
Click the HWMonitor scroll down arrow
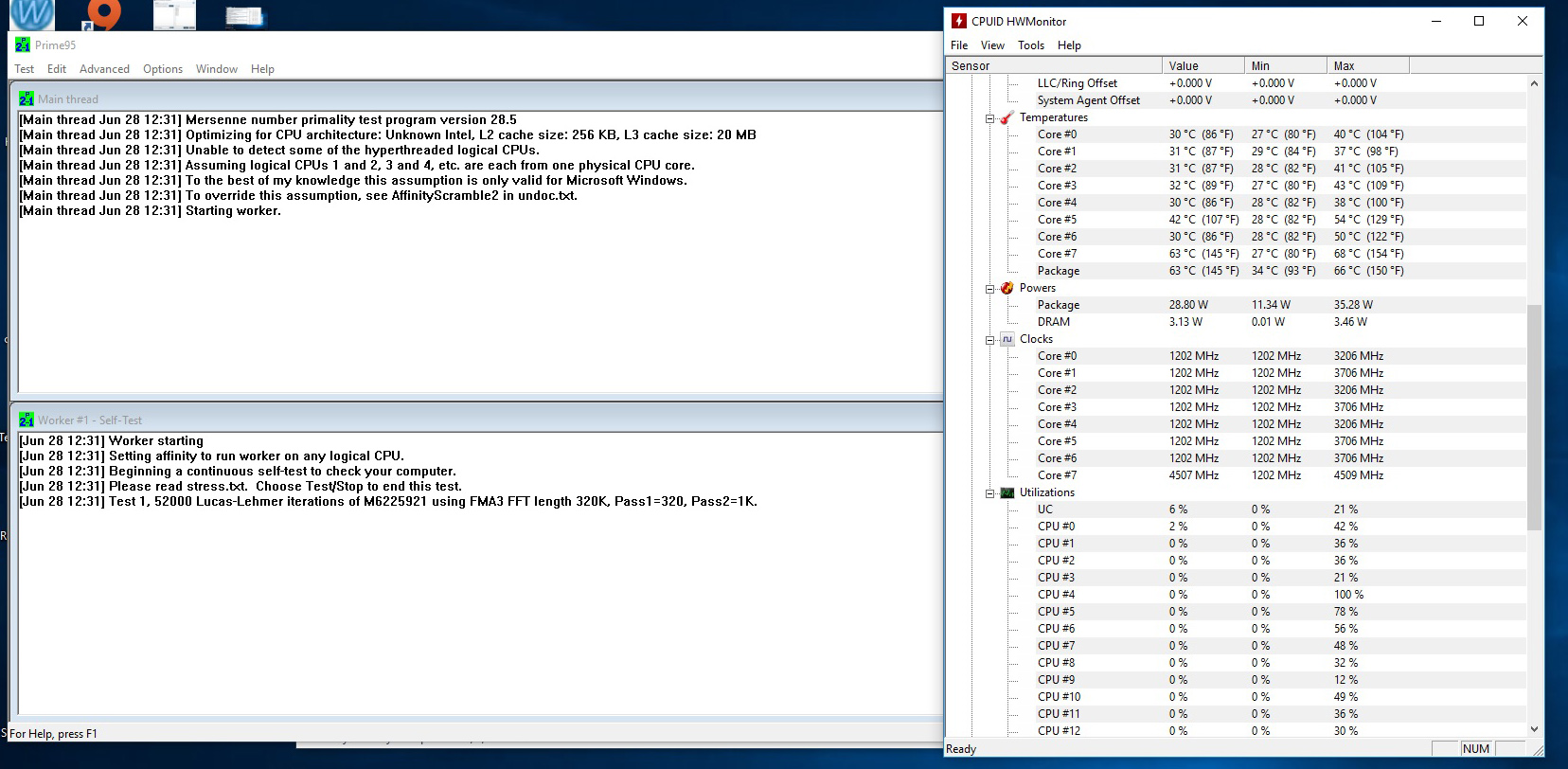(1535, 729)
